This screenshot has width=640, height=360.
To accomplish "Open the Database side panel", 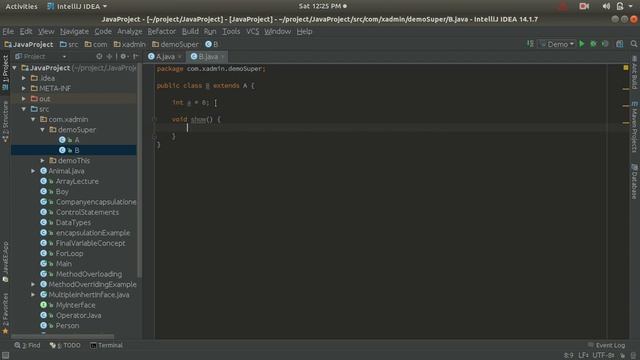I will (x=634, y=181).
